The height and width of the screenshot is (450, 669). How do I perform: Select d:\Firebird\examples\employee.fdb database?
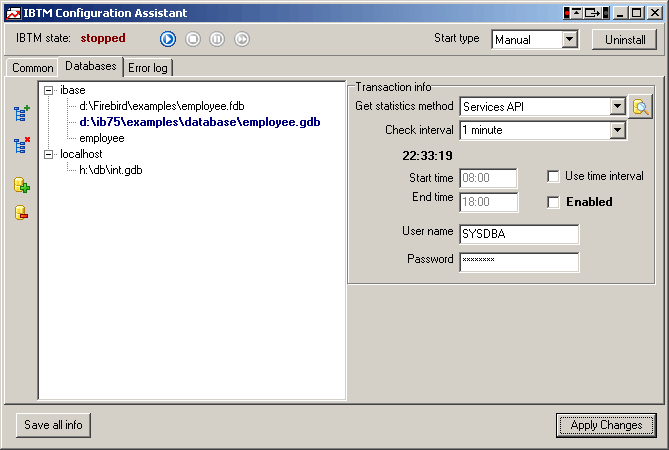point(162,106)
